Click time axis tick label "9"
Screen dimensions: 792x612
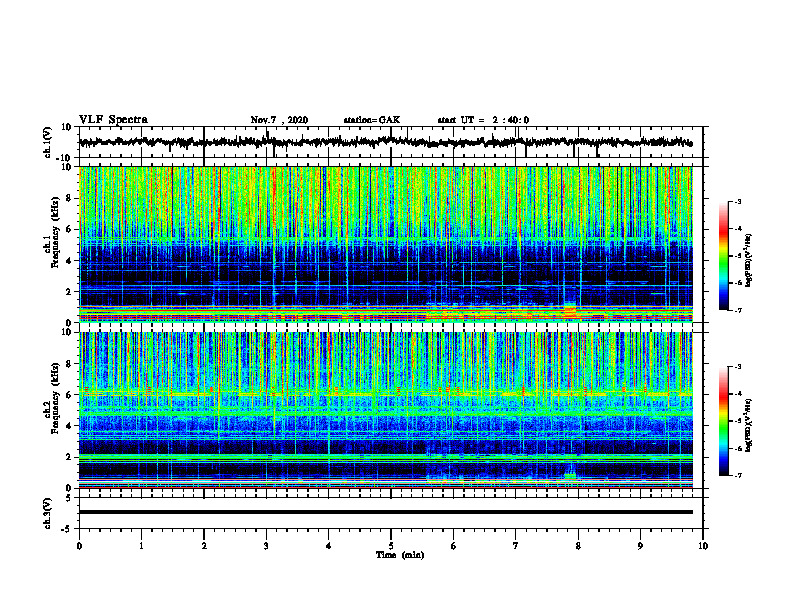(640, 546)
